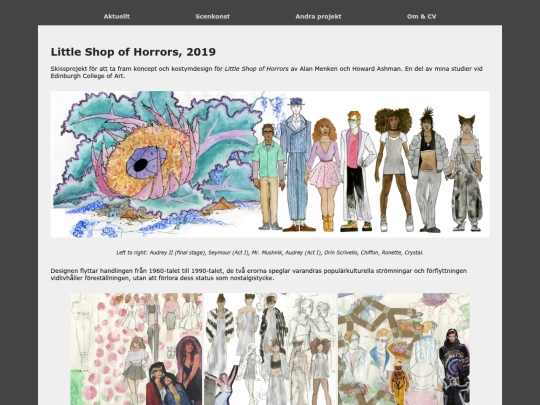Go to Andra projekt page

click(318, 17)
